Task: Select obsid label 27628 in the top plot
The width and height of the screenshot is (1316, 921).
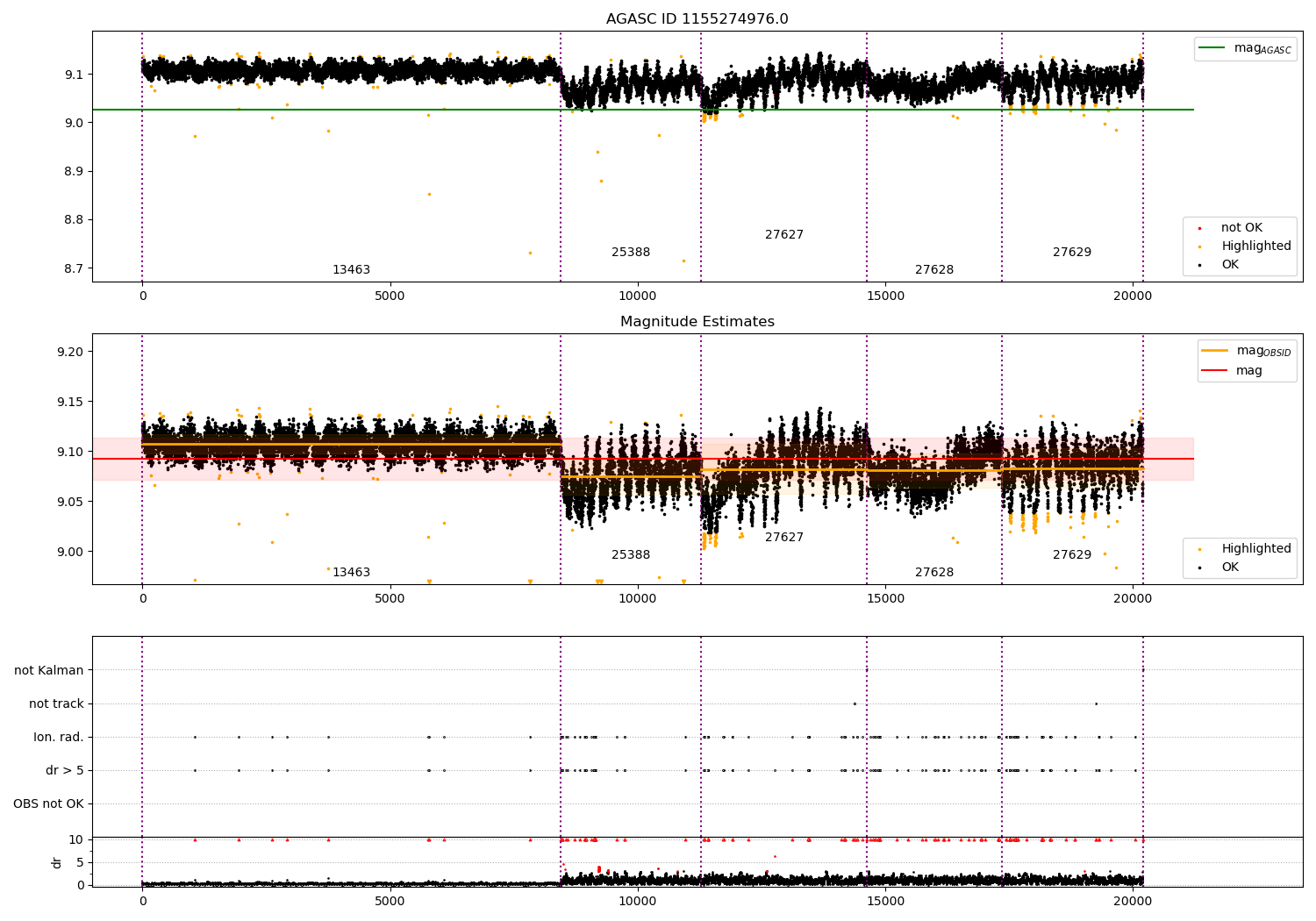Action: (934, 270)
